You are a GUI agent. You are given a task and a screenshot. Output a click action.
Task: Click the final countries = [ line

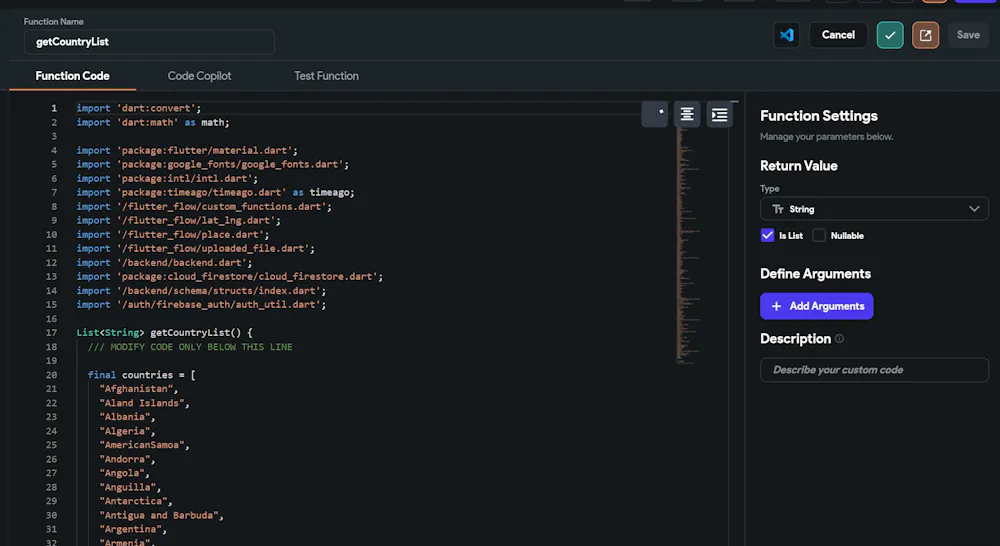point(142,375)
